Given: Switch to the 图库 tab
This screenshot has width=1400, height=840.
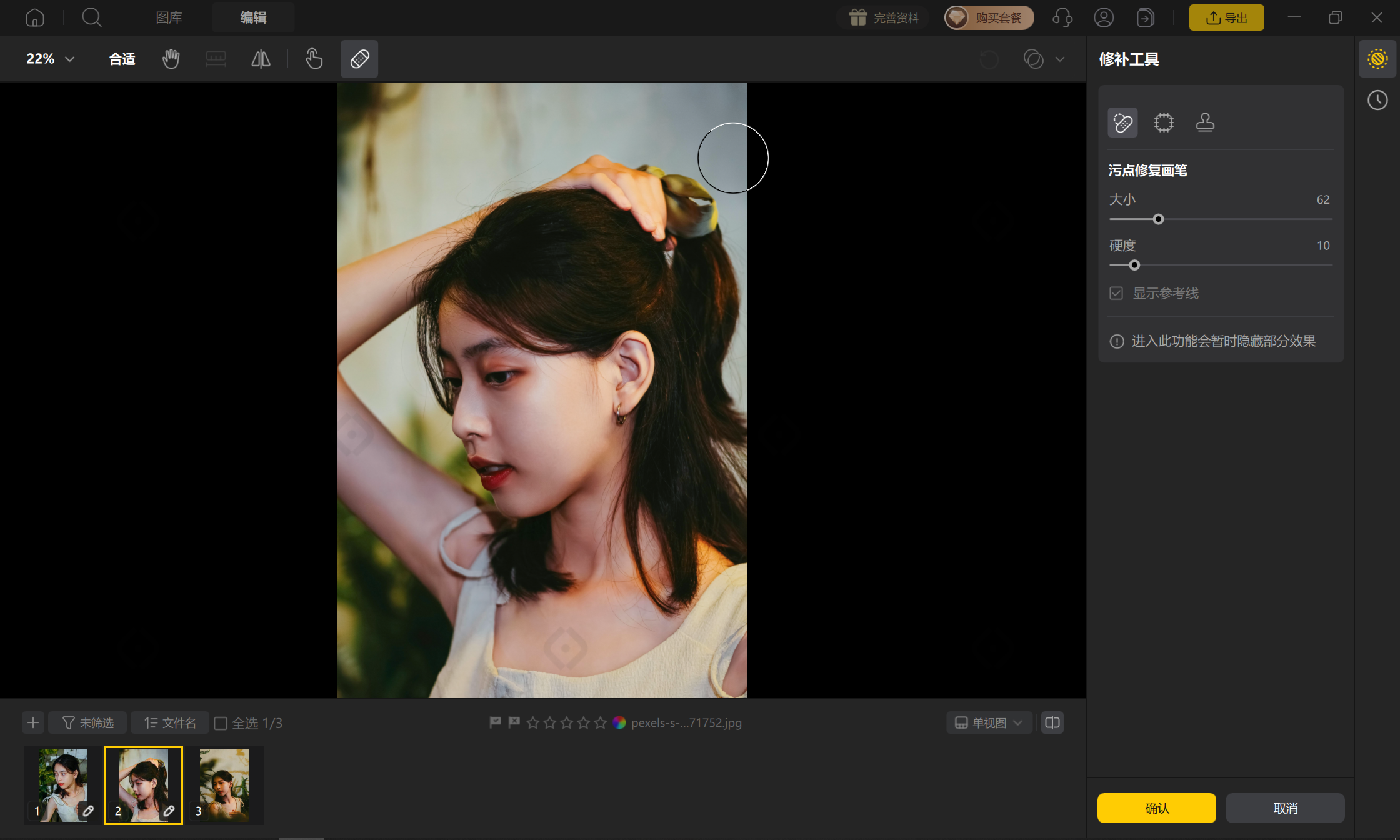Looking at the screenshot, I should coord(169,17).
